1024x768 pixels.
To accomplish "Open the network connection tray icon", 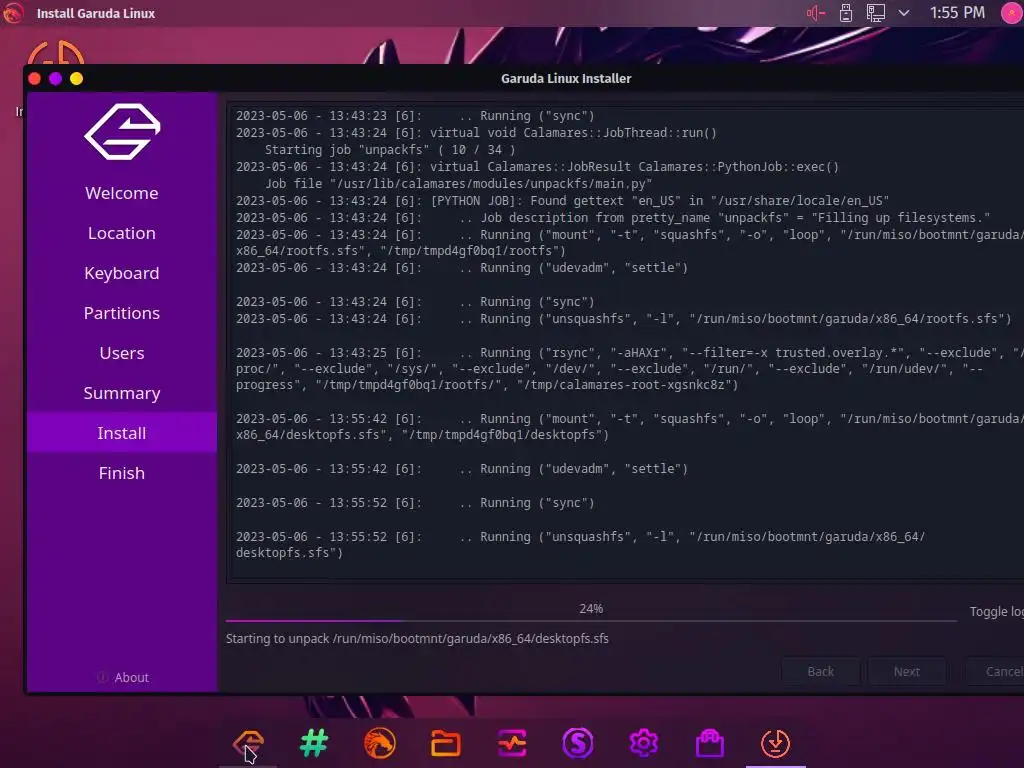I will 875,12.
